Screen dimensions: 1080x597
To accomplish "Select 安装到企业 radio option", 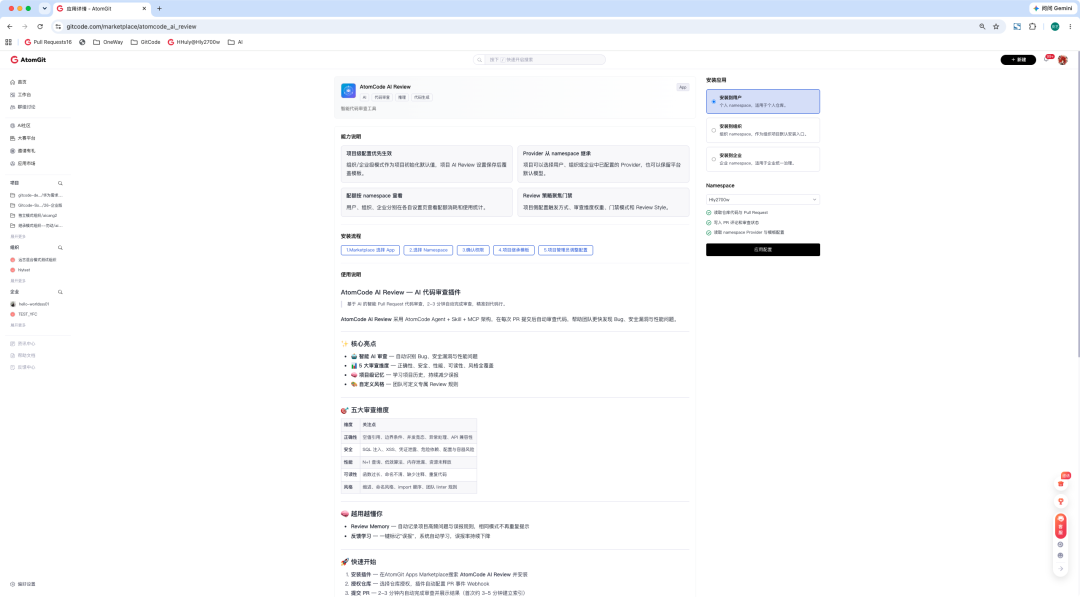I will tap(762, 159).
